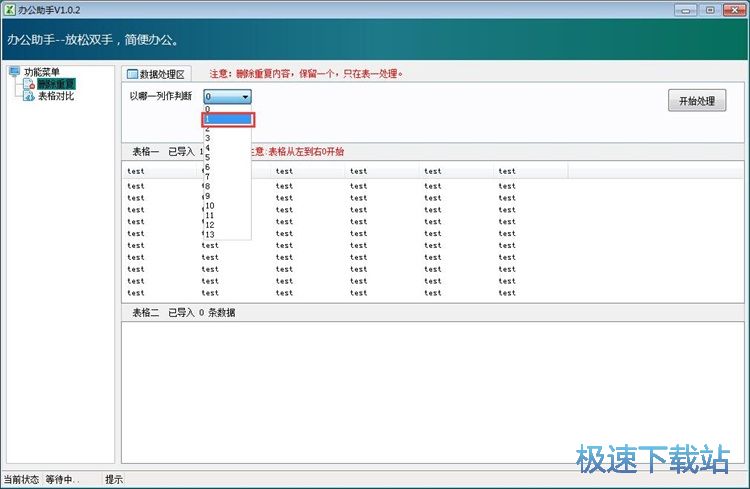
Task: Select 表格对比 in the function tree
Action: click(56, 97)
